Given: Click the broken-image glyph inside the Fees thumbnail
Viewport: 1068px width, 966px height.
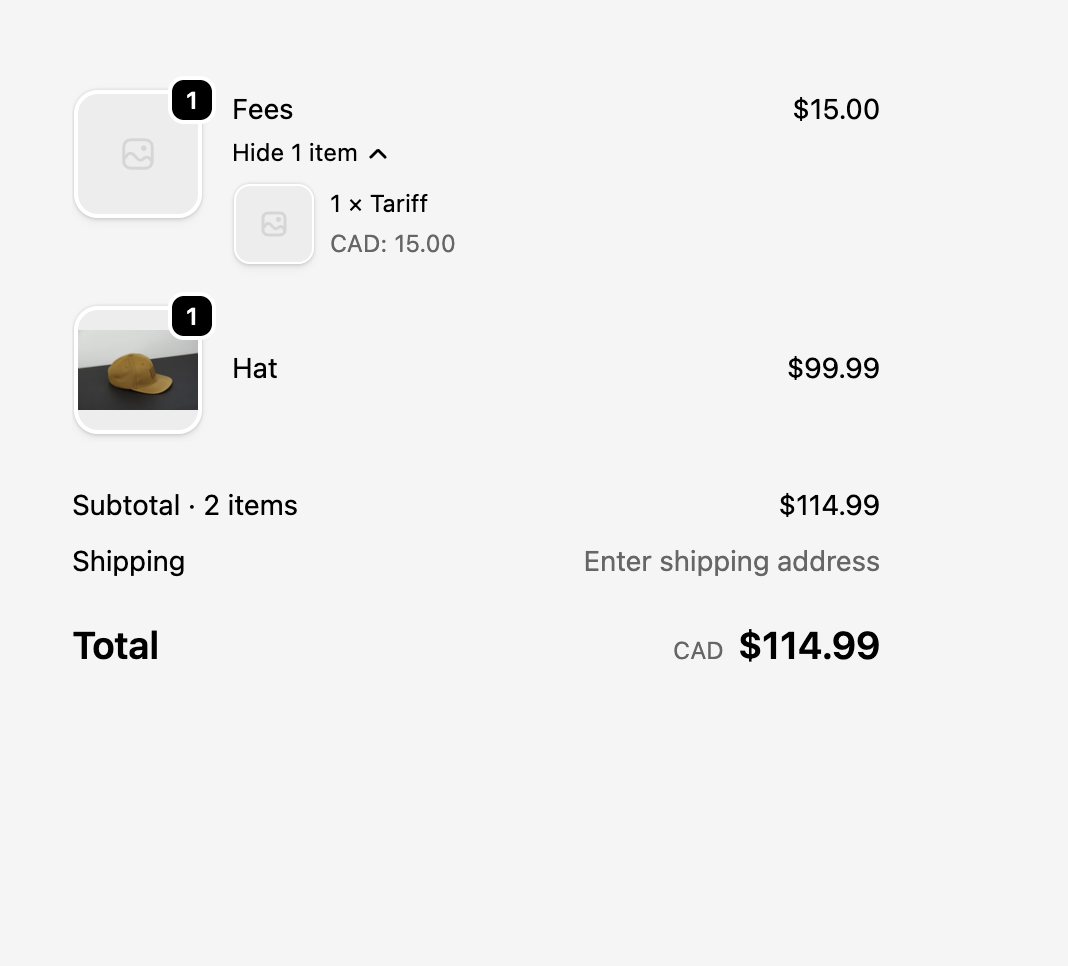Looking at the screenshot, I should [137, 153].
